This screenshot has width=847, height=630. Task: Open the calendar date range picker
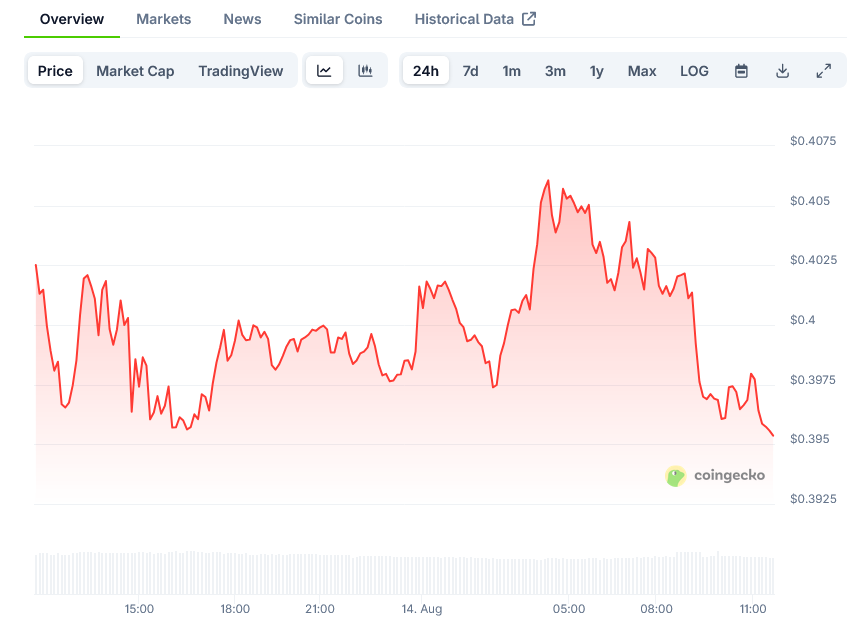tap(741, 71)
